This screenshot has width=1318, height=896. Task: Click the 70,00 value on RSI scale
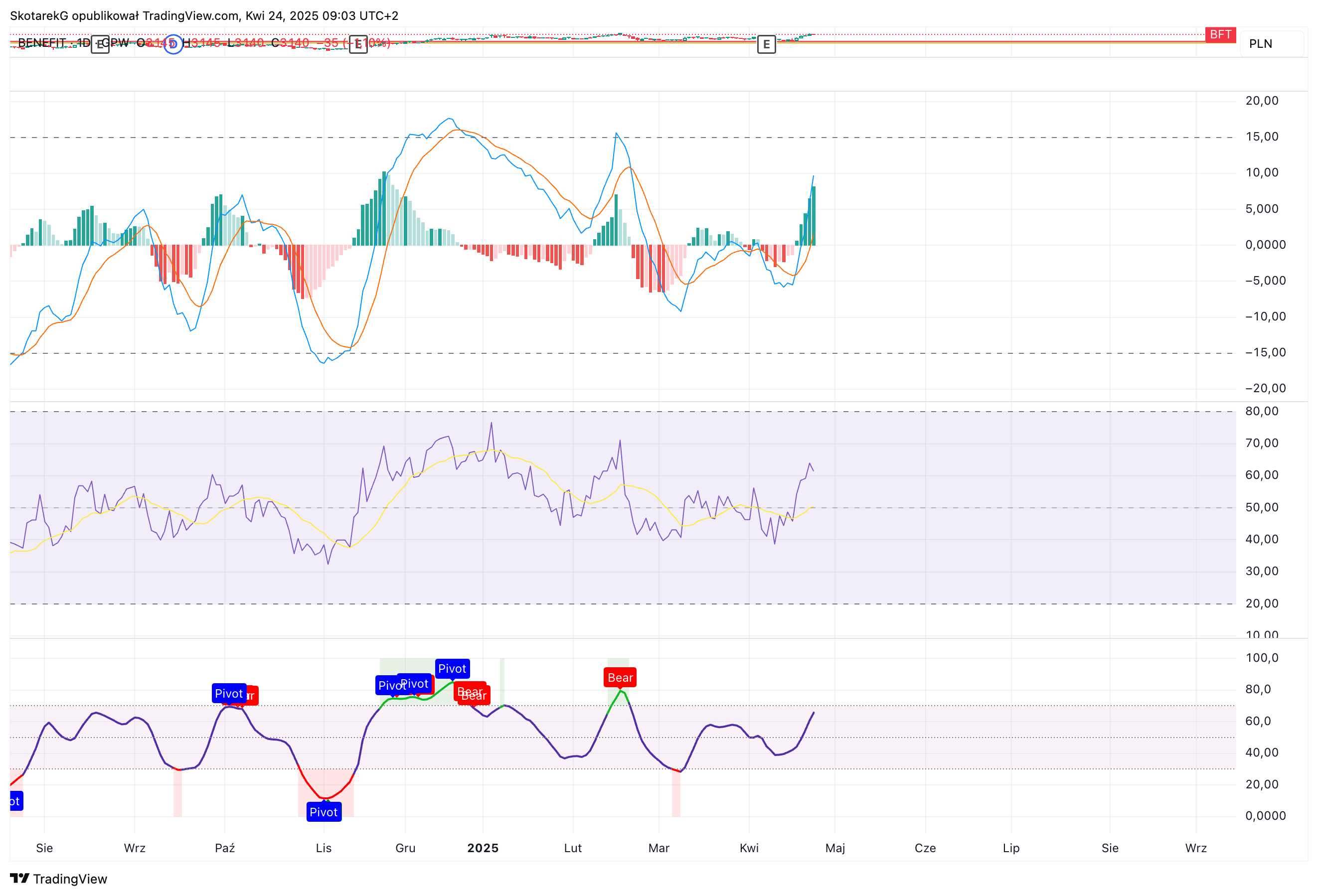(x=1261, y=443)
